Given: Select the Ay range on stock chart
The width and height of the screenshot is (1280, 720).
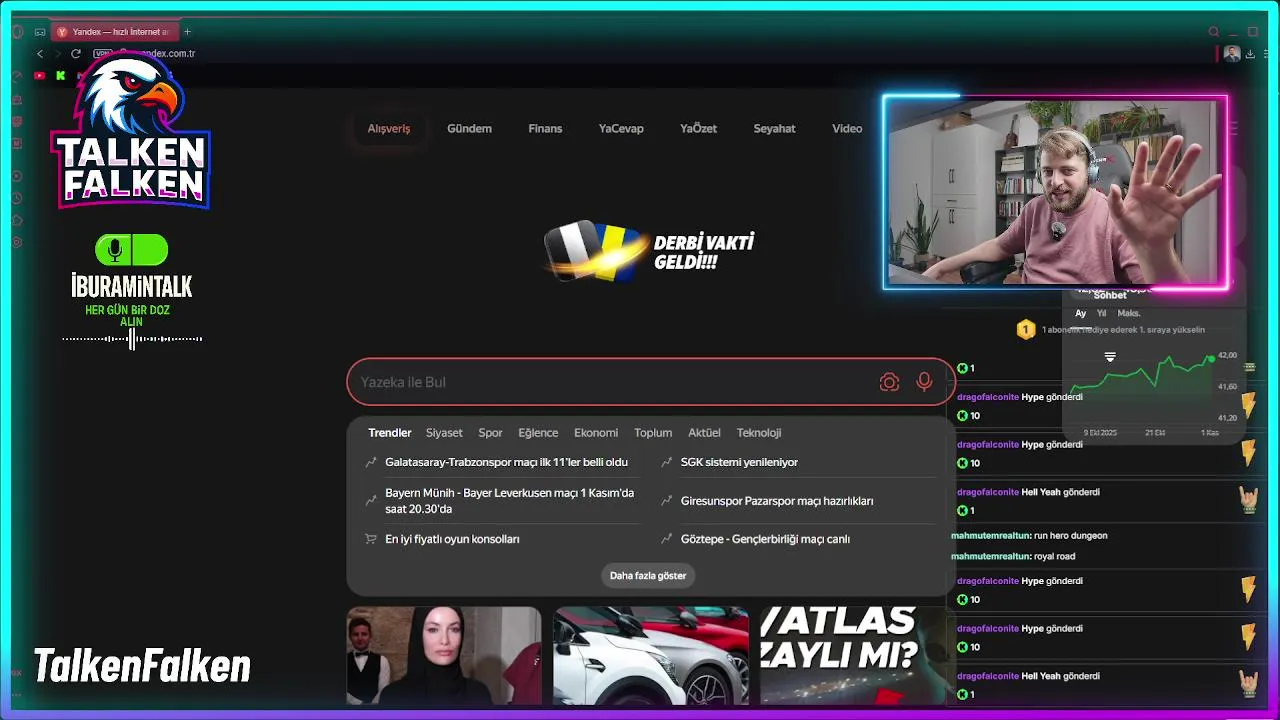Looking at the screenshot, I should (x=1080, y=313).
